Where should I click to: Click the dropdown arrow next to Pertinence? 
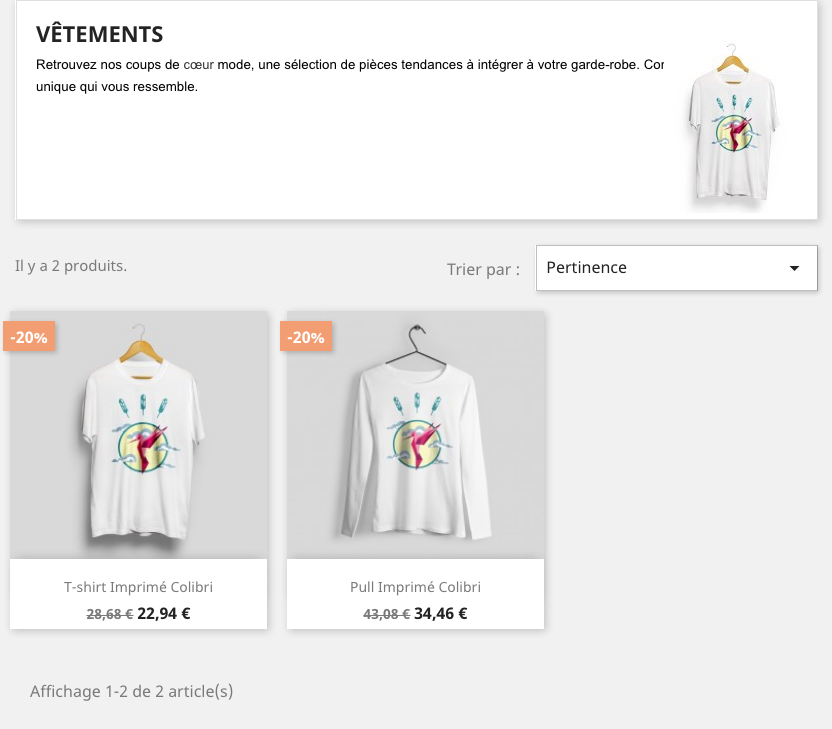(794, 268)
